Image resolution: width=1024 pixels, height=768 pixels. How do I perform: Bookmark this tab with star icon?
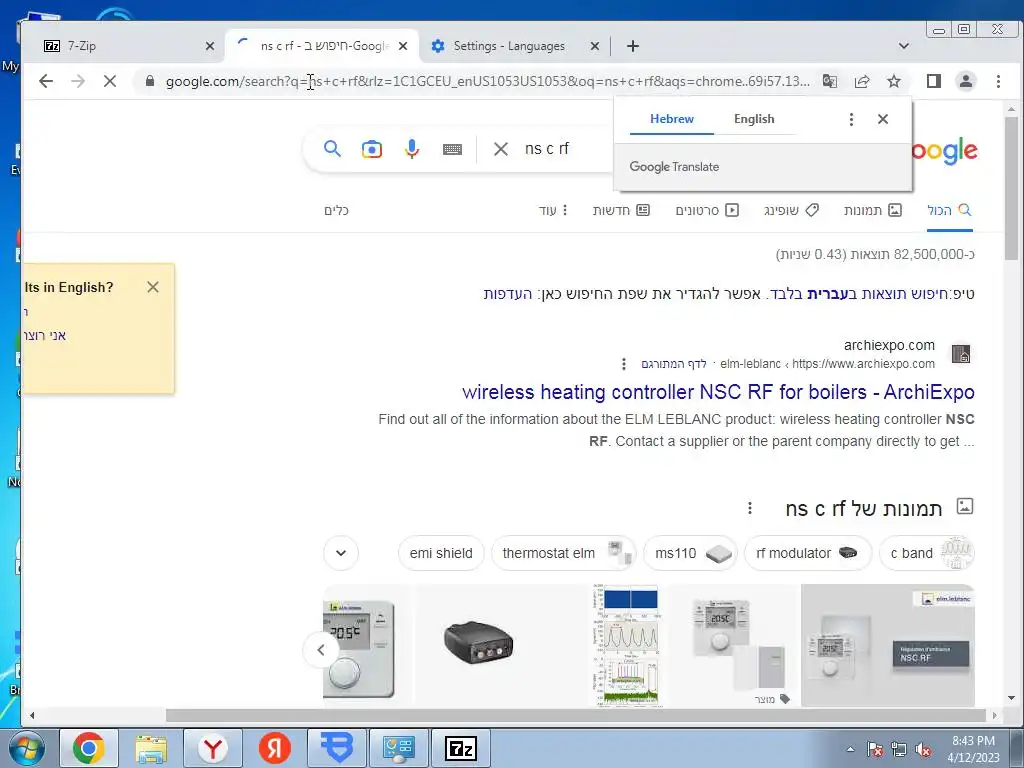[x=894, y=81]
